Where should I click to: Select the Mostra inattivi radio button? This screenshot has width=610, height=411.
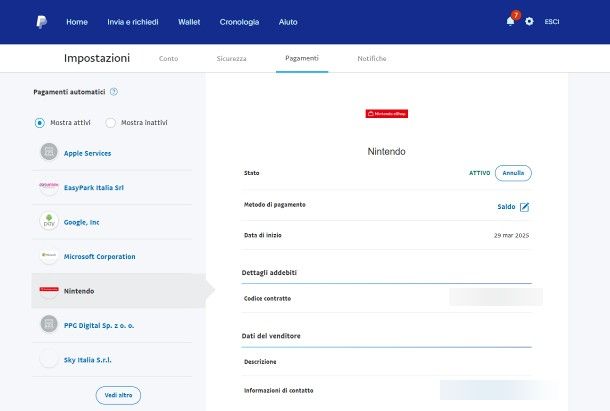[x=110, y=123]
